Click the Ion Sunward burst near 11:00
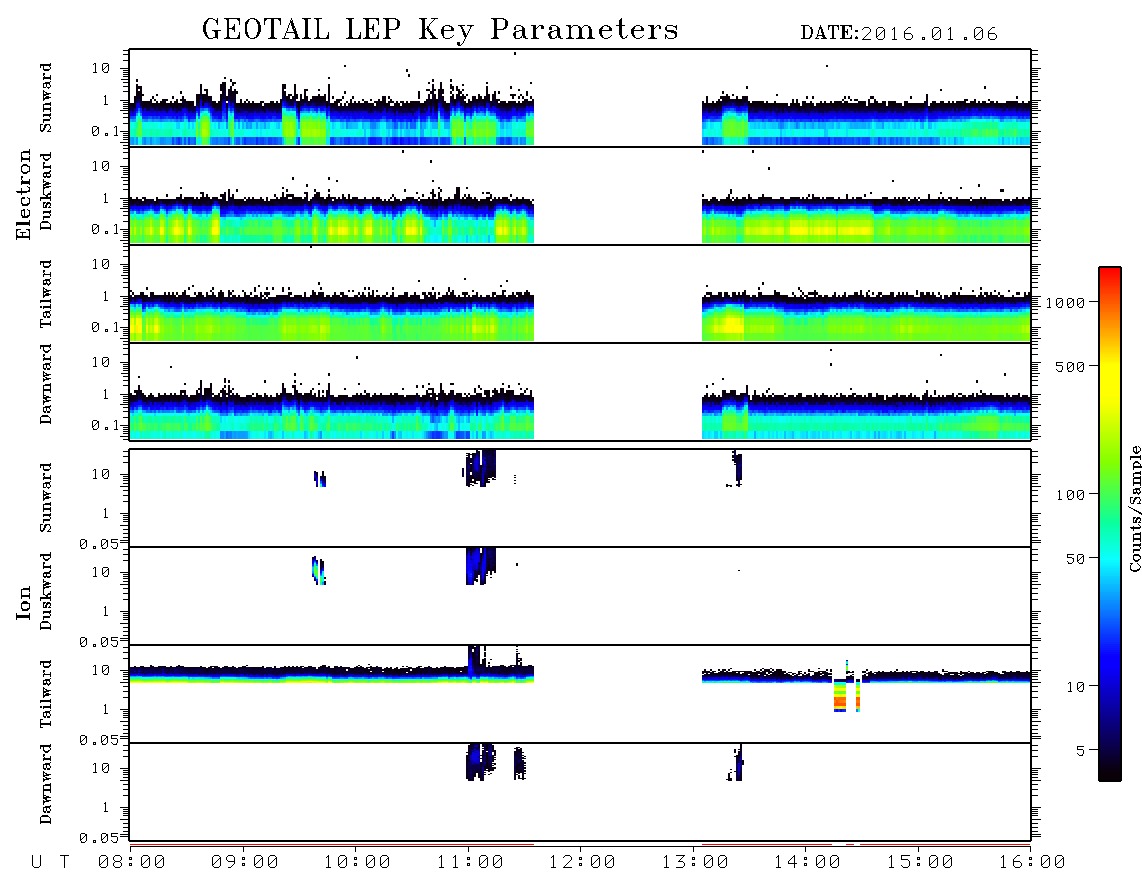Viewport: 1142px width, 880px height. (480, 468)
